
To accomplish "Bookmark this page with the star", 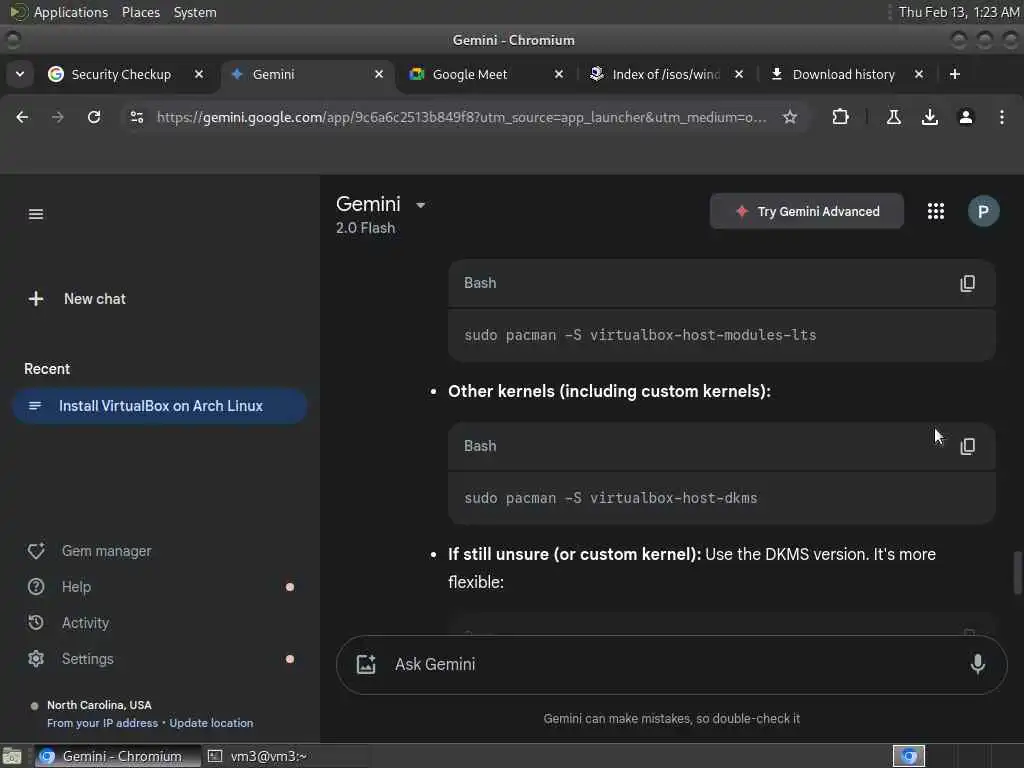I will (790, 118).
